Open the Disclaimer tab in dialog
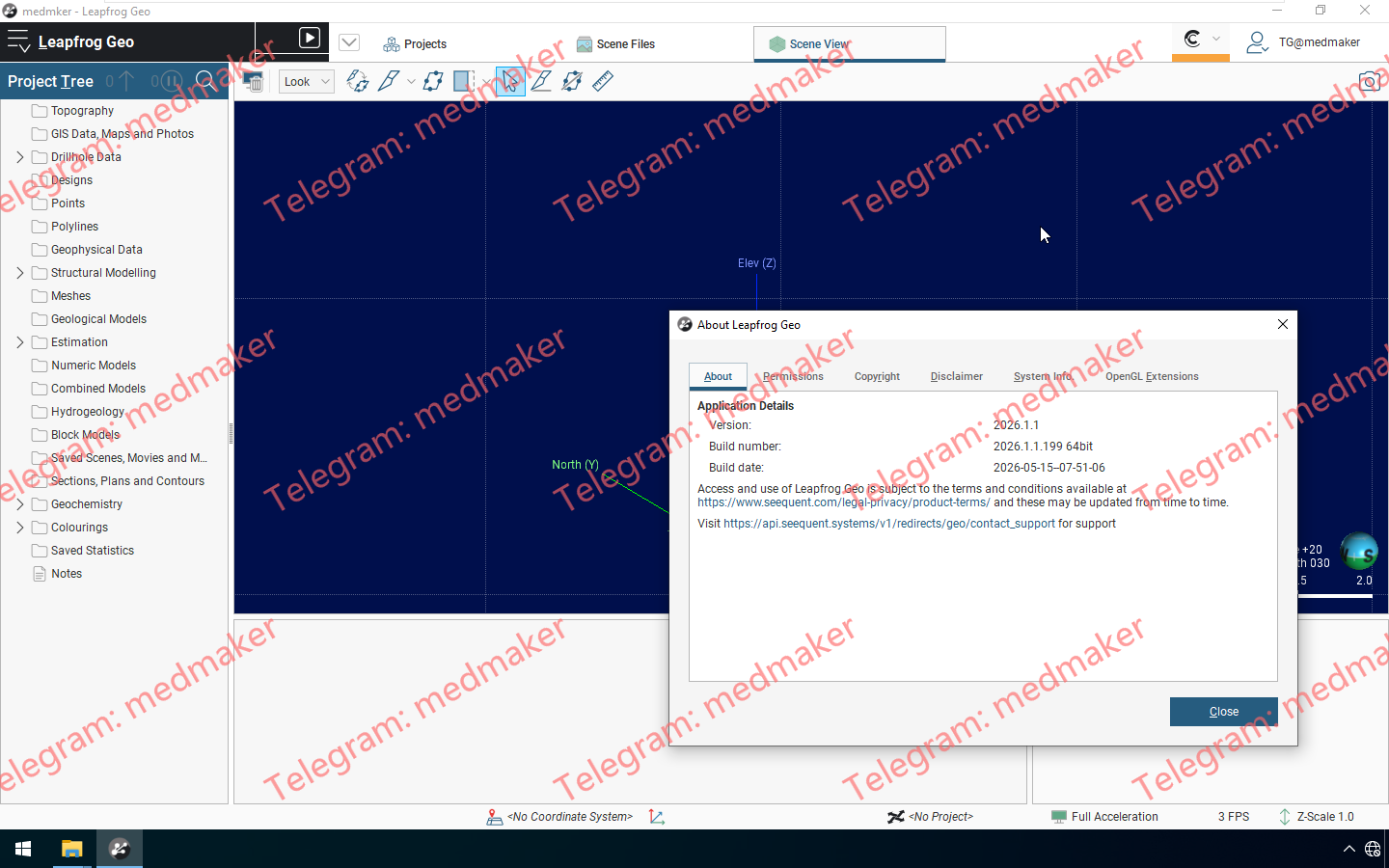Viewport: 1389px width, 868px height. [x=956, y=376]
